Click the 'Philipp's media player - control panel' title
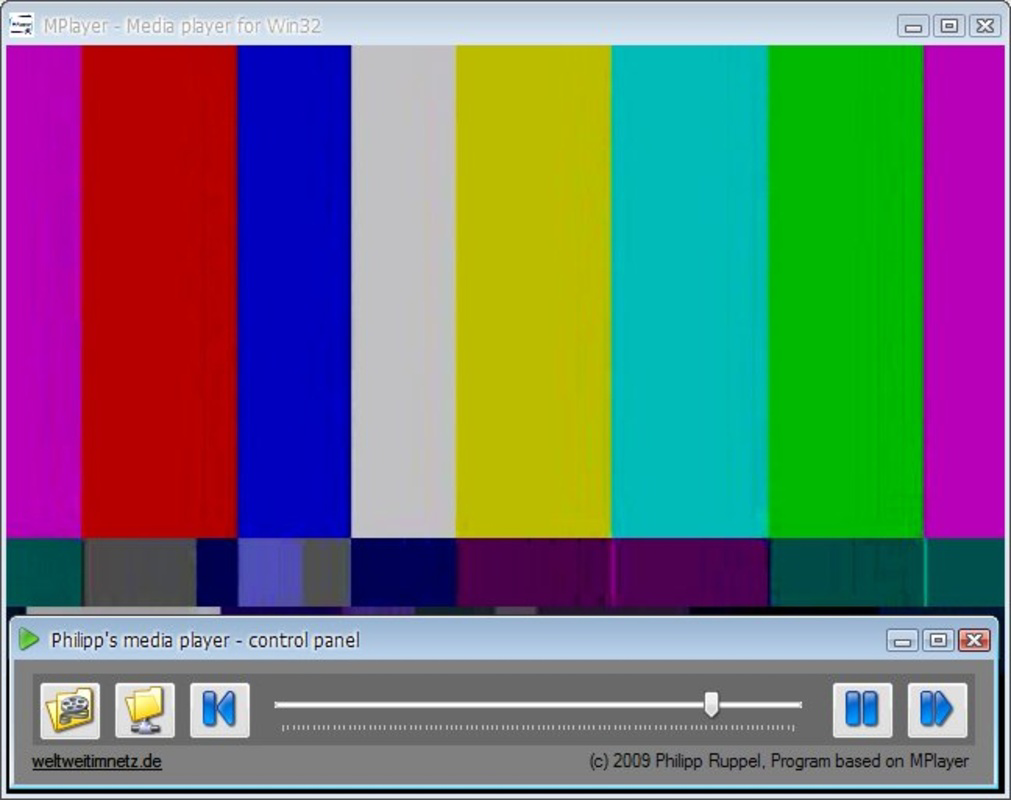The width and height of the screenshot is (1011, 800). tap(205, 641)
